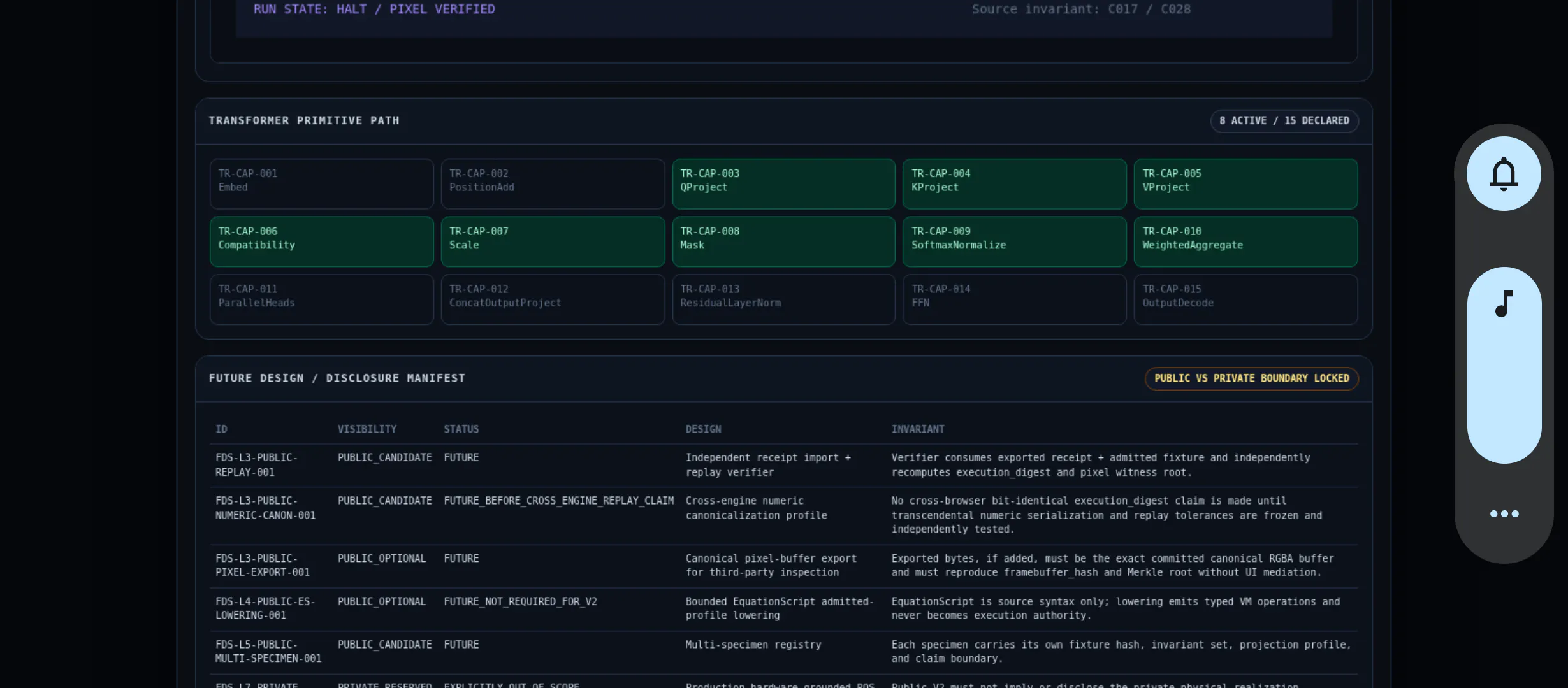
Task: Click the Independent receipt import design cell
Action: [768, 465]
